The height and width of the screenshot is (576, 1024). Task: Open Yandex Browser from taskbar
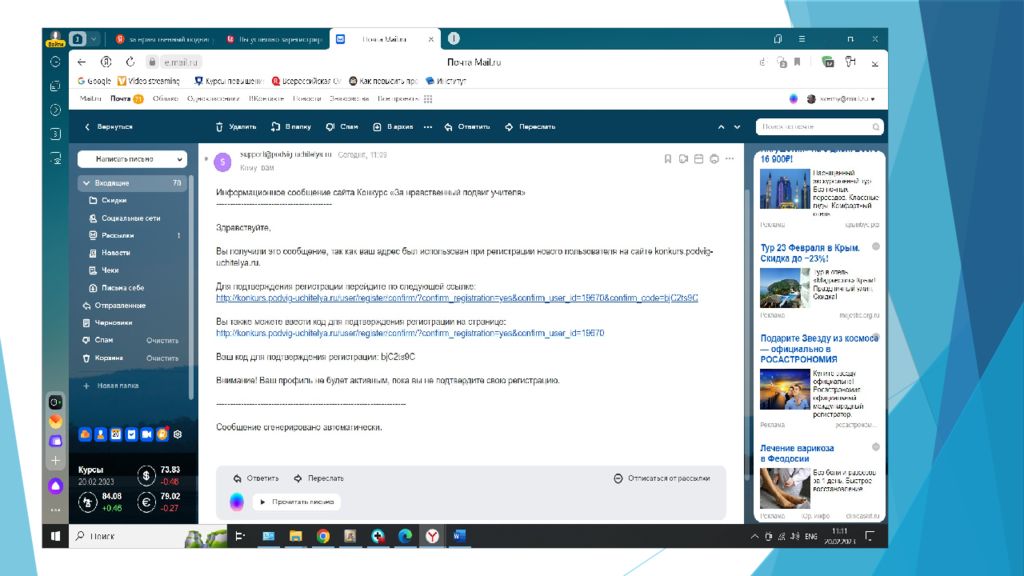tap(432, 536)
